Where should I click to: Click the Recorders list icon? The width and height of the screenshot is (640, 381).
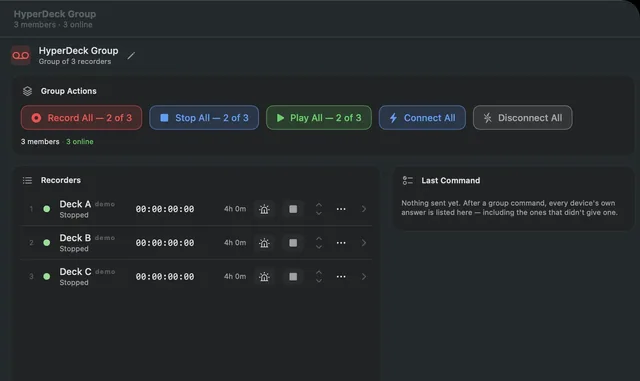[27, 180]
